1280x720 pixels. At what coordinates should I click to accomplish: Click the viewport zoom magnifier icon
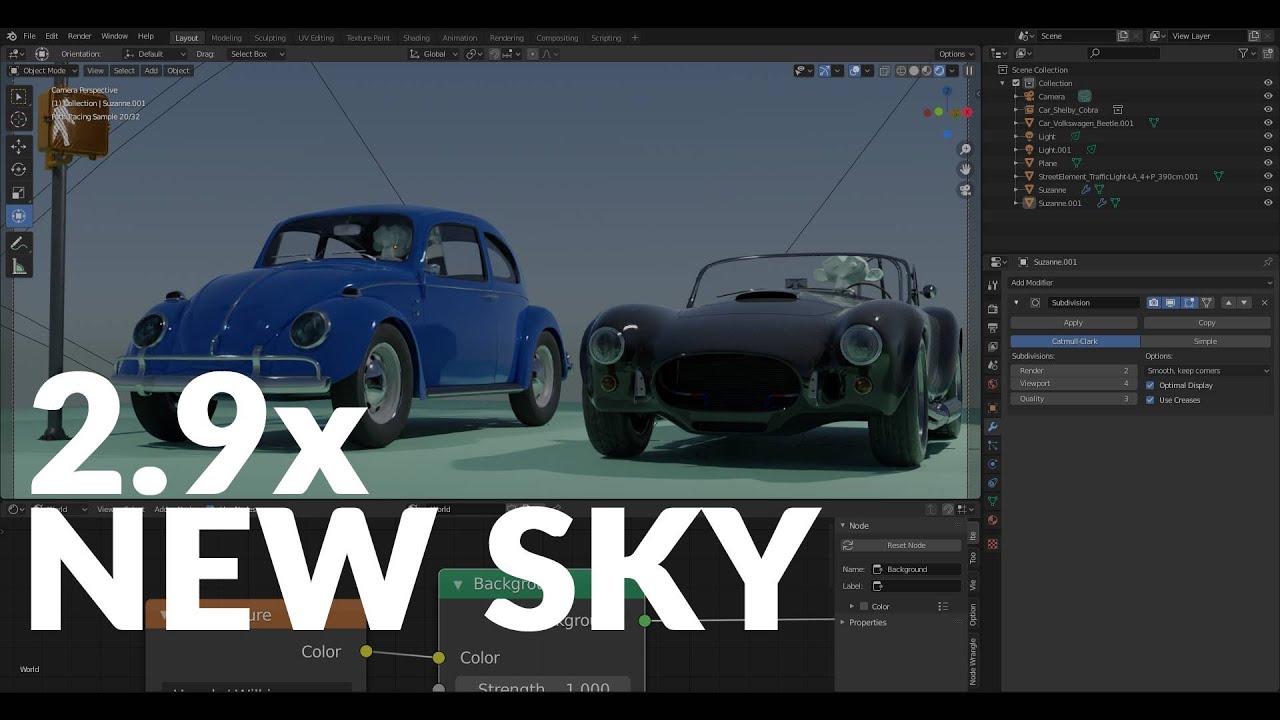[965, 149]
